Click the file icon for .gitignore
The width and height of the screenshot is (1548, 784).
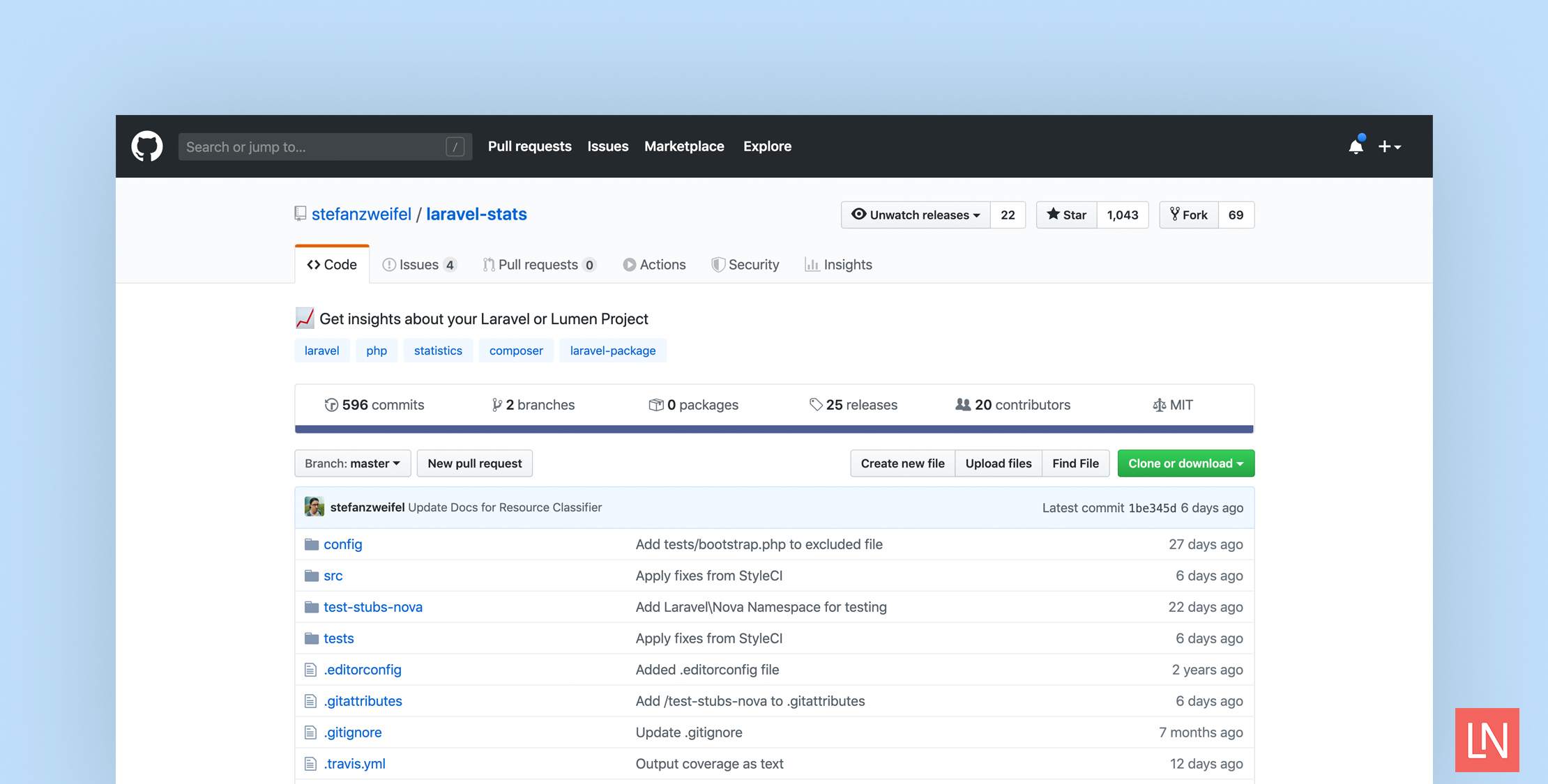[x=310, y=732]
